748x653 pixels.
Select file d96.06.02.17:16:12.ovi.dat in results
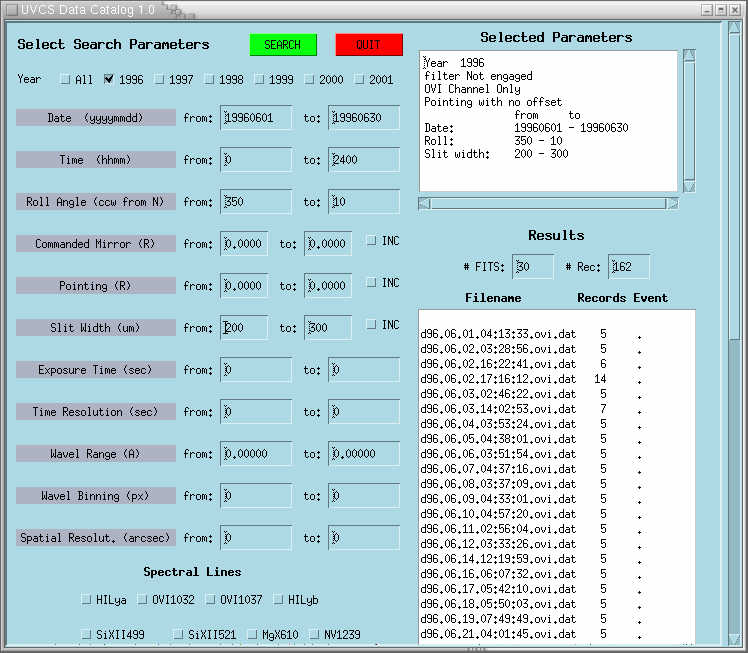(x=498, y=380)
